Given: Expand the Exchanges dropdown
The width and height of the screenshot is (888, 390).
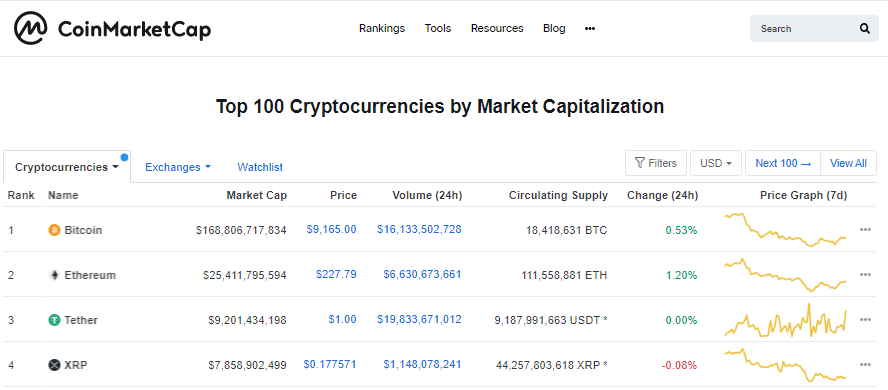Looking at the screenshot, I should 178,167.
